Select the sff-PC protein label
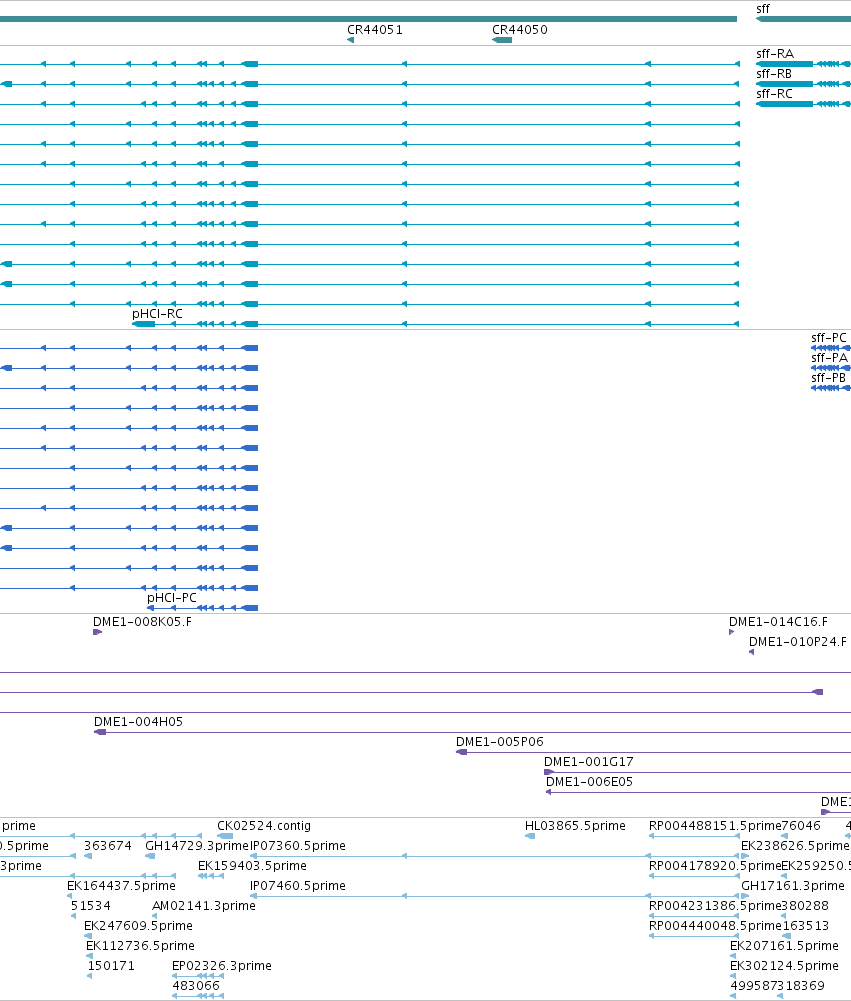Screen dimensions: 851x1001 (829, 338)
